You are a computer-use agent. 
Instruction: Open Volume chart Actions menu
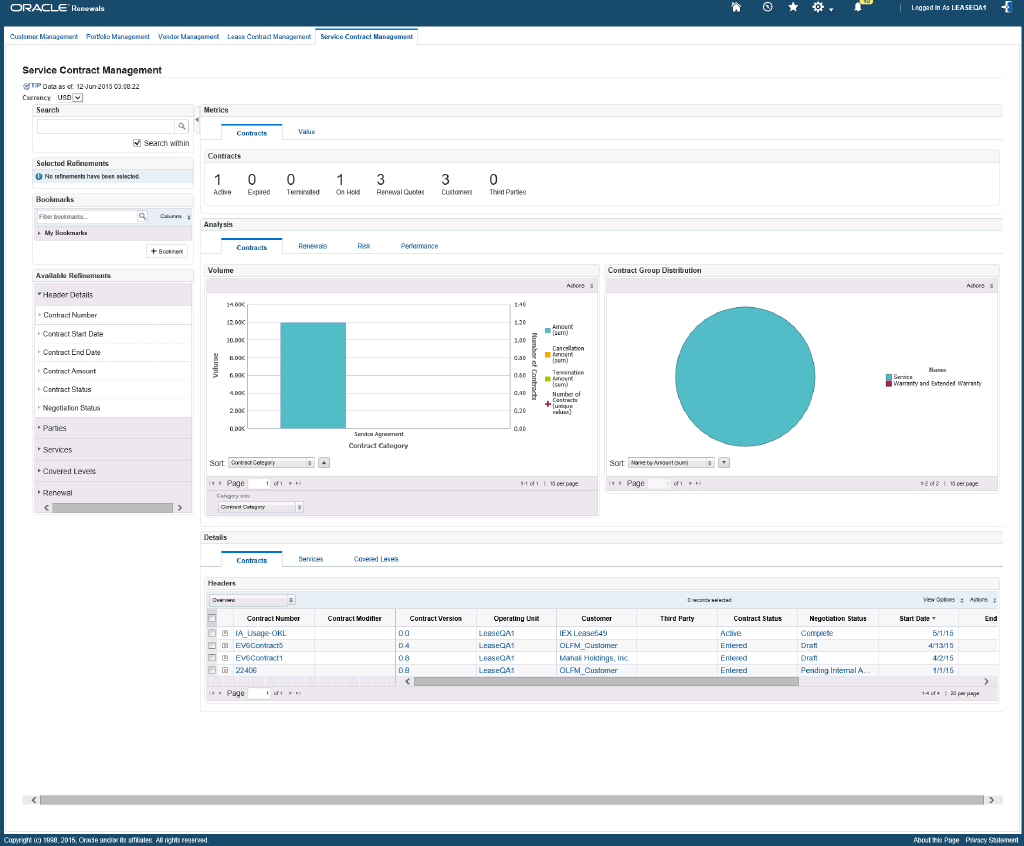(x=579, y=285)
